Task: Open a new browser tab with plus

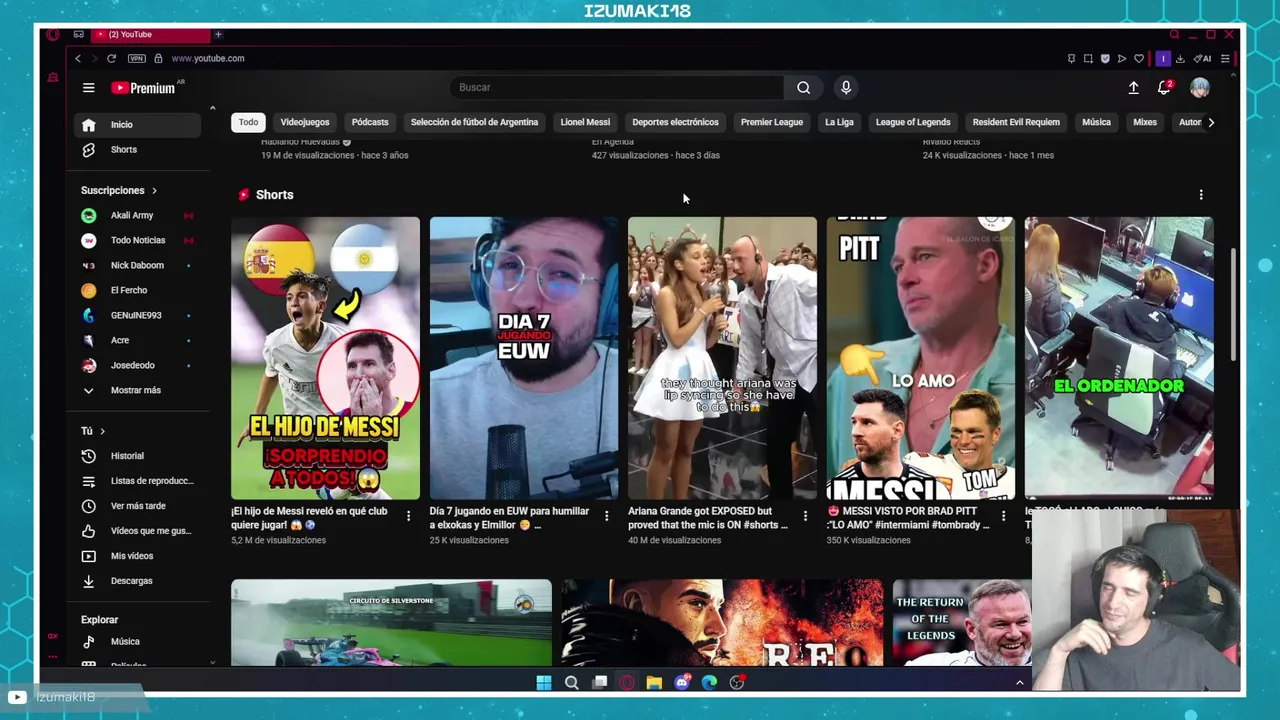Action: point(218,34)
